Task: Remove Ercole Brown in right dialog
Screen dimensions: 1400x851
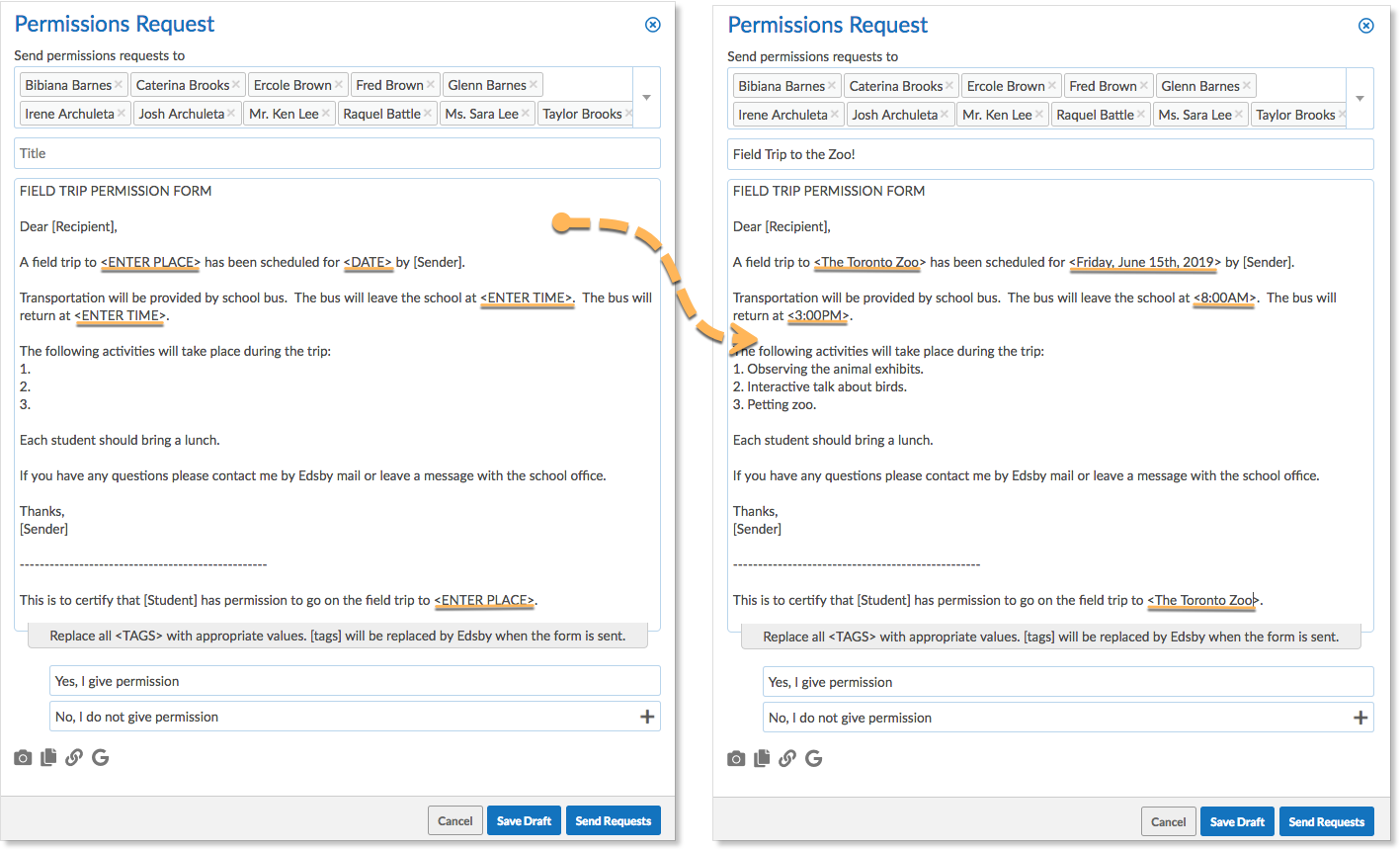Action: [x=1052, y=86]
